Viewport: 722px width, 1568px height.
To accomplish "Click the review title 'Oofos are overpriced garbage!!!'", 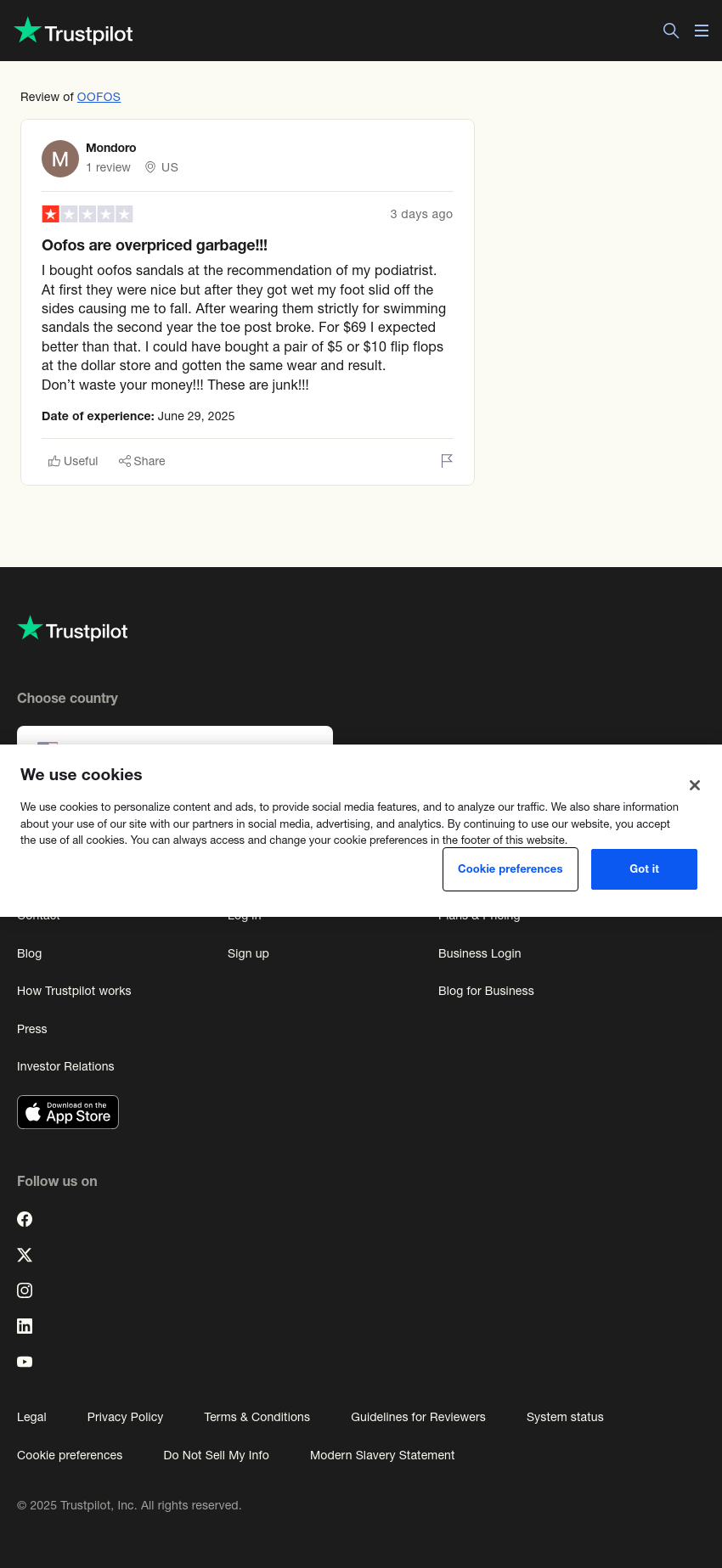I will [x=155, y=245].
